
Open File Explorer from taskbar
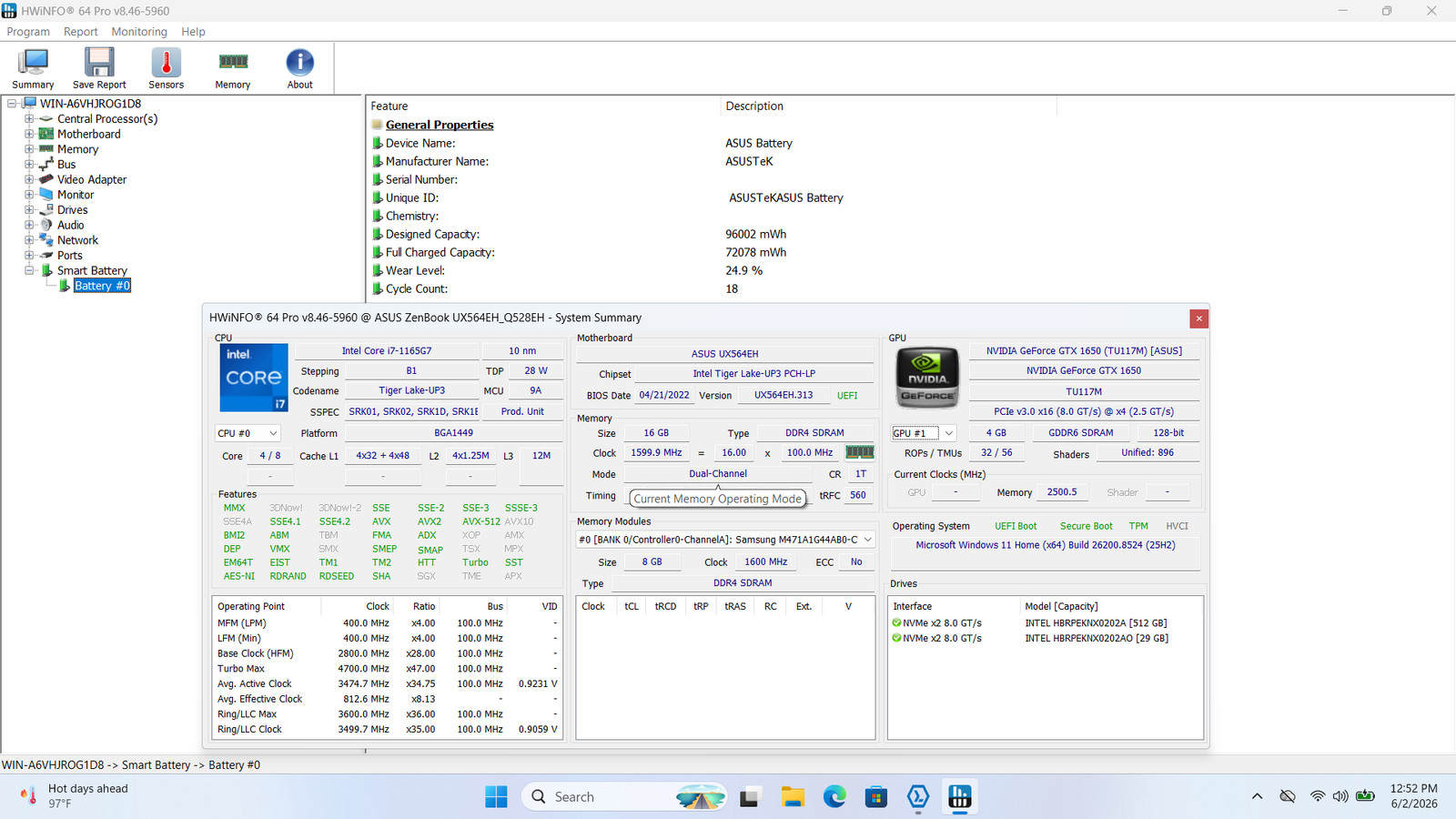793,797
